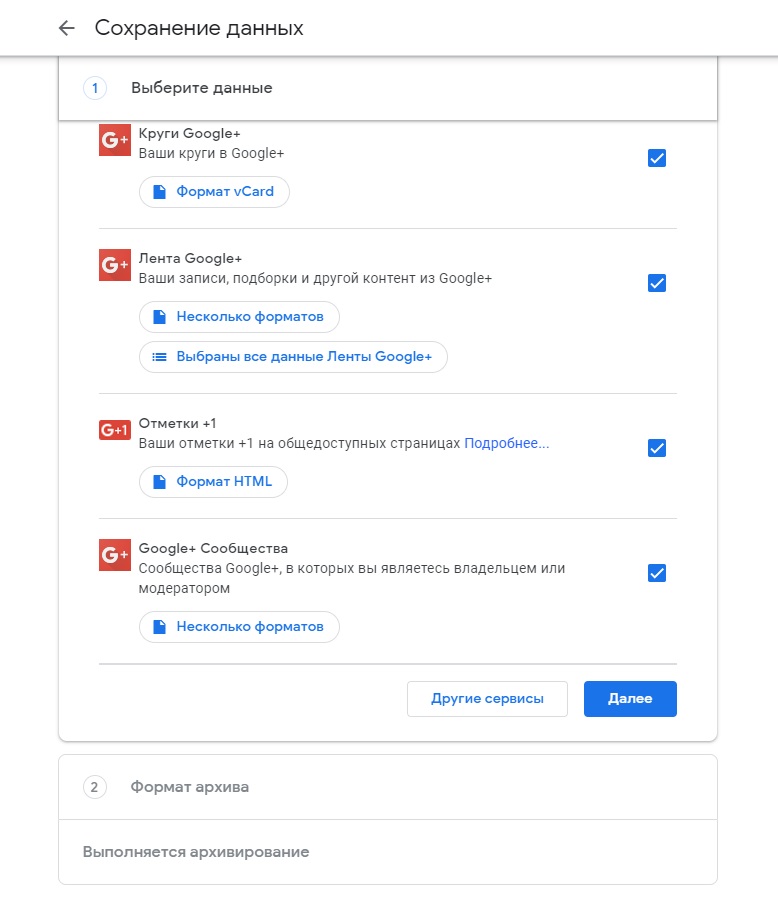The width and height of the screenshot is (778, 907).
Task: Uncheck the Лента Google+ checkbox
Action: click(x=657, y=283)
